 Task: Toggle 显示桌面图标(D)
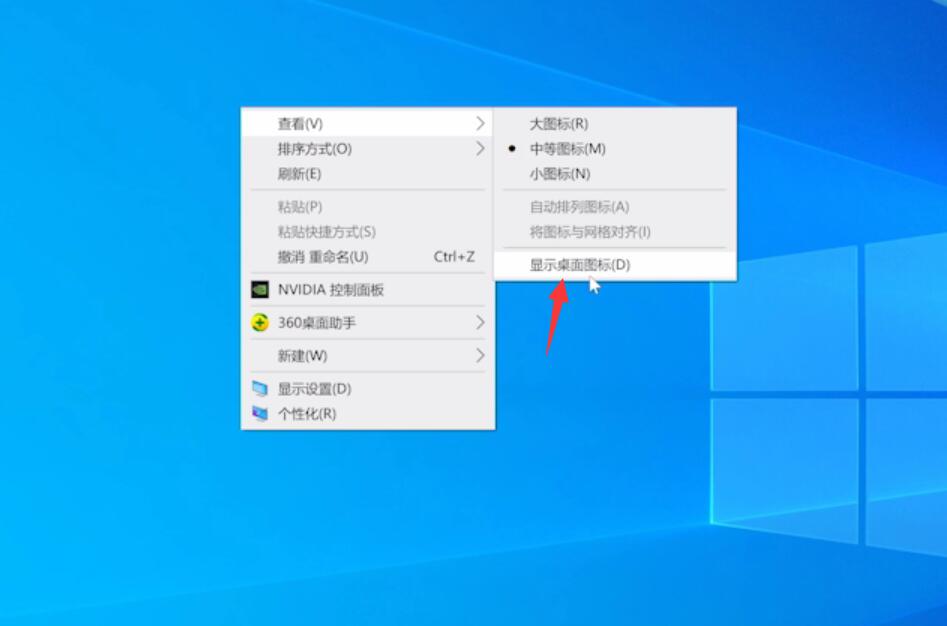[615, 265]
